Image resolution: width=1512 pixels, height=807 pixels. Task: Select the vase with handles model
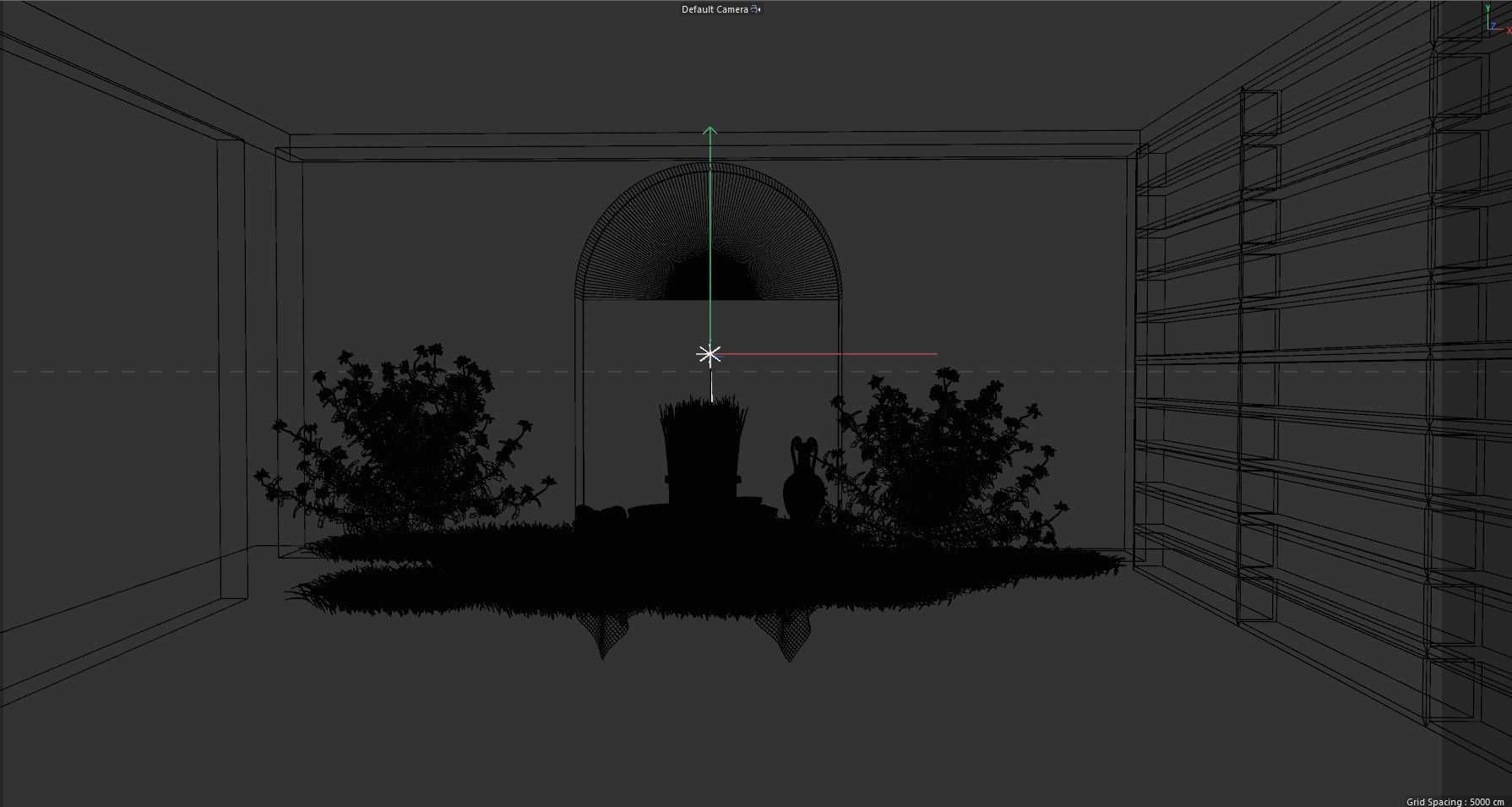[x=802, y=479]
